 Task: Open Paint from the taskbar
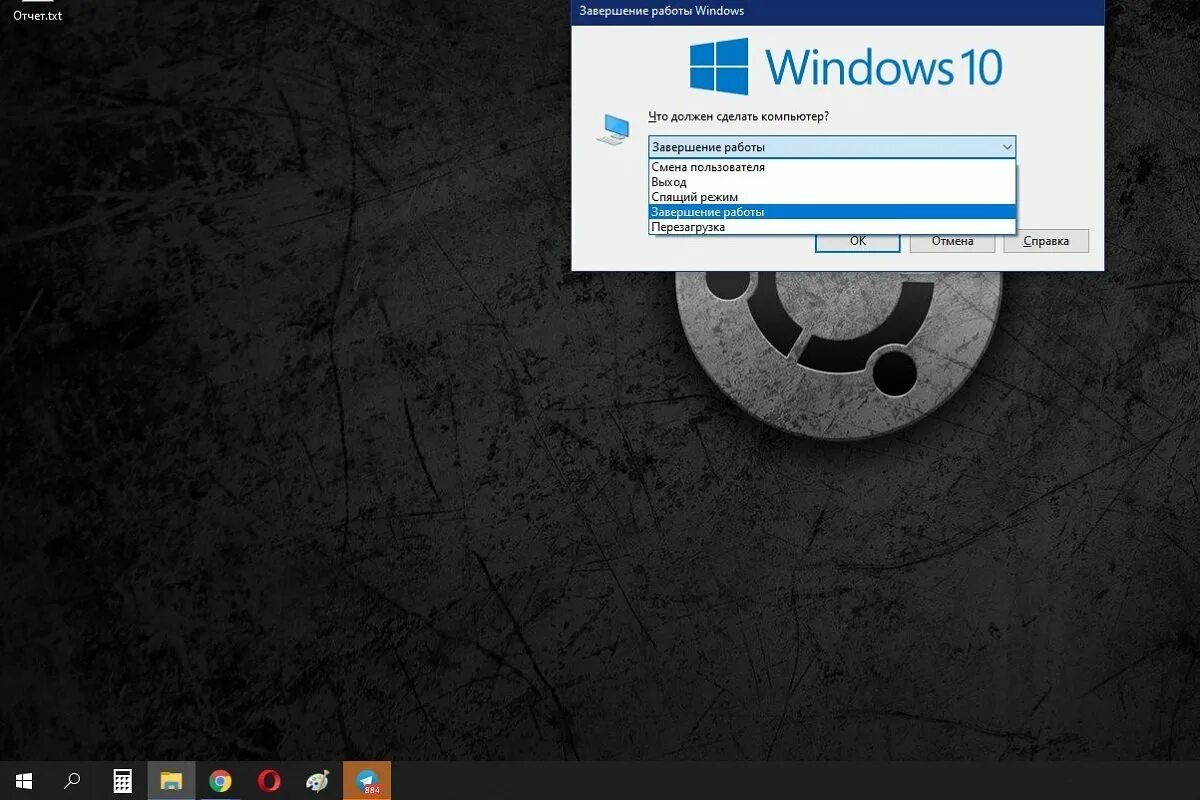(317, 781)
